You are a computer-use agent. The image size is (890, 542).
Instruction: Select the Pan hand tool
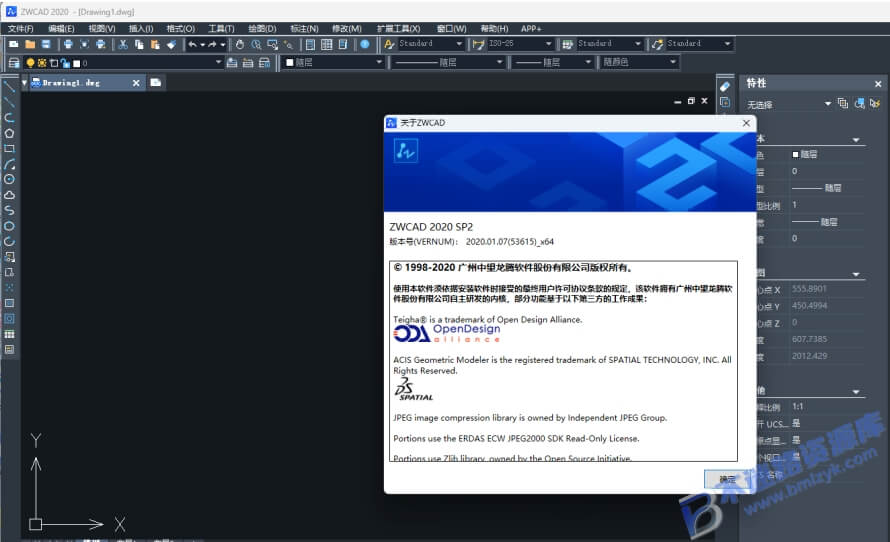(240, 44)
